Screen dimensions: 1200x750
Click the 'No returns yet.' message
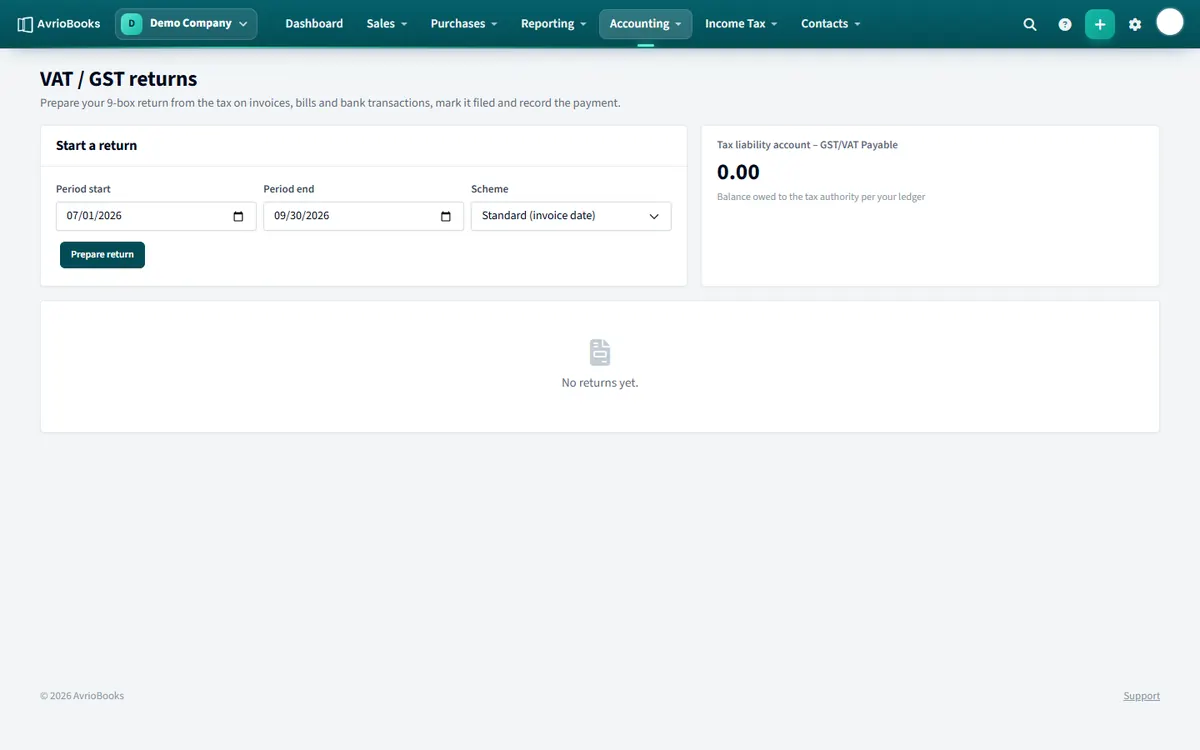point(600,383)
